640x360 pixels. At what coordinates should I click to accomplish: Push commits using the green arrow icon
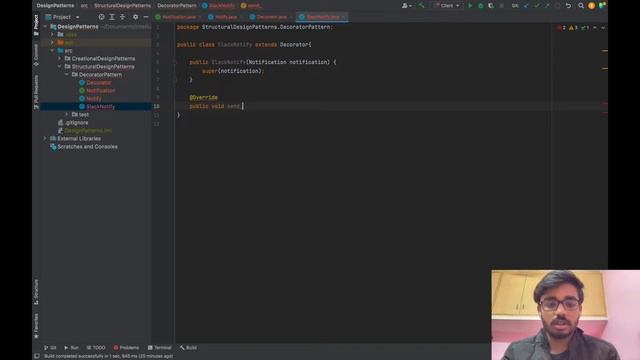pos(547,6)
